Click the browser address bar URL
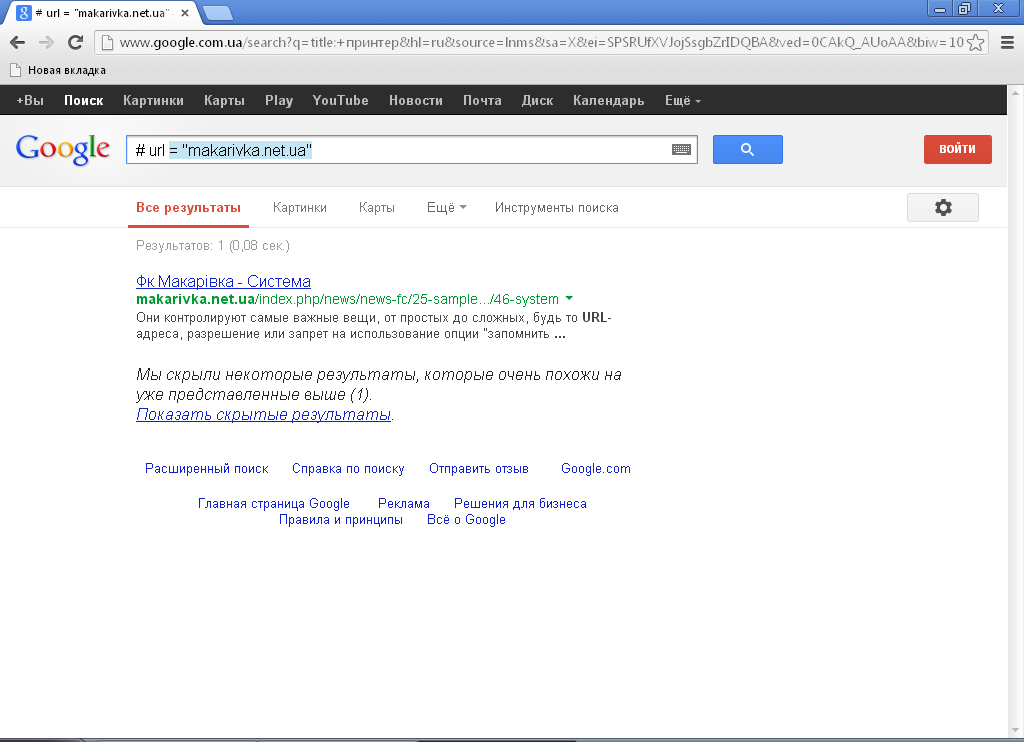Viewport: 1024px width, 742px height. [x=541, y=42]
